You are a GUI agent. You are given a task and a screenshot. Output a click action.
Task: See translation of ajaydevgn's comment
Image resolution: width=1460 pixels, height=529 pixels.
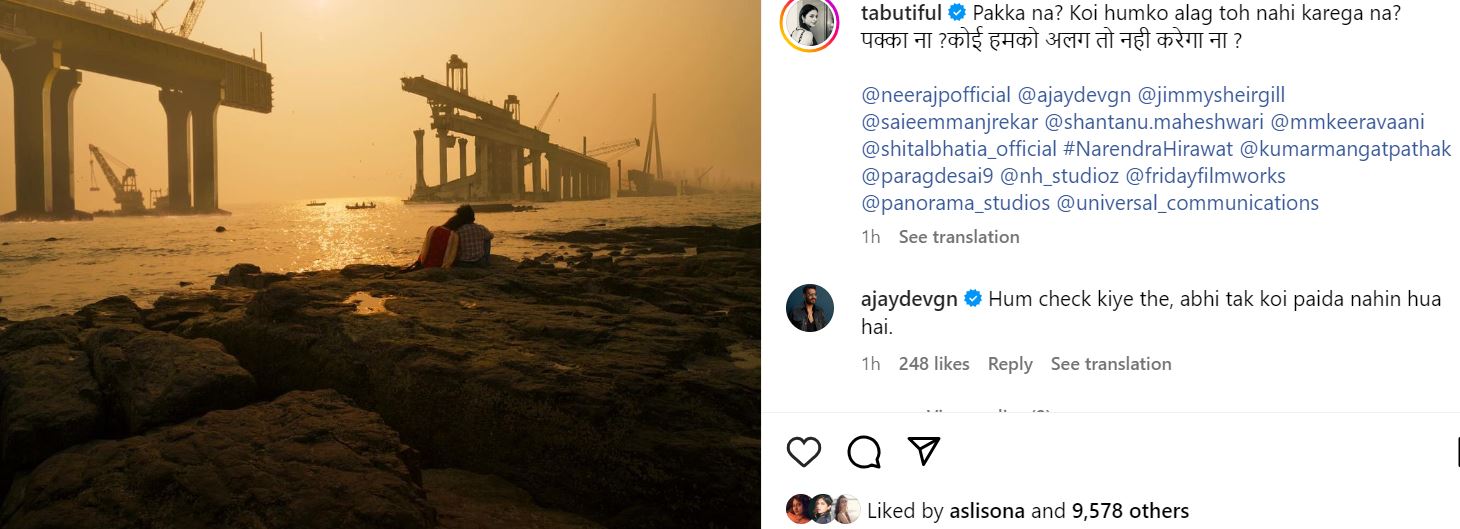[1110, 364]
